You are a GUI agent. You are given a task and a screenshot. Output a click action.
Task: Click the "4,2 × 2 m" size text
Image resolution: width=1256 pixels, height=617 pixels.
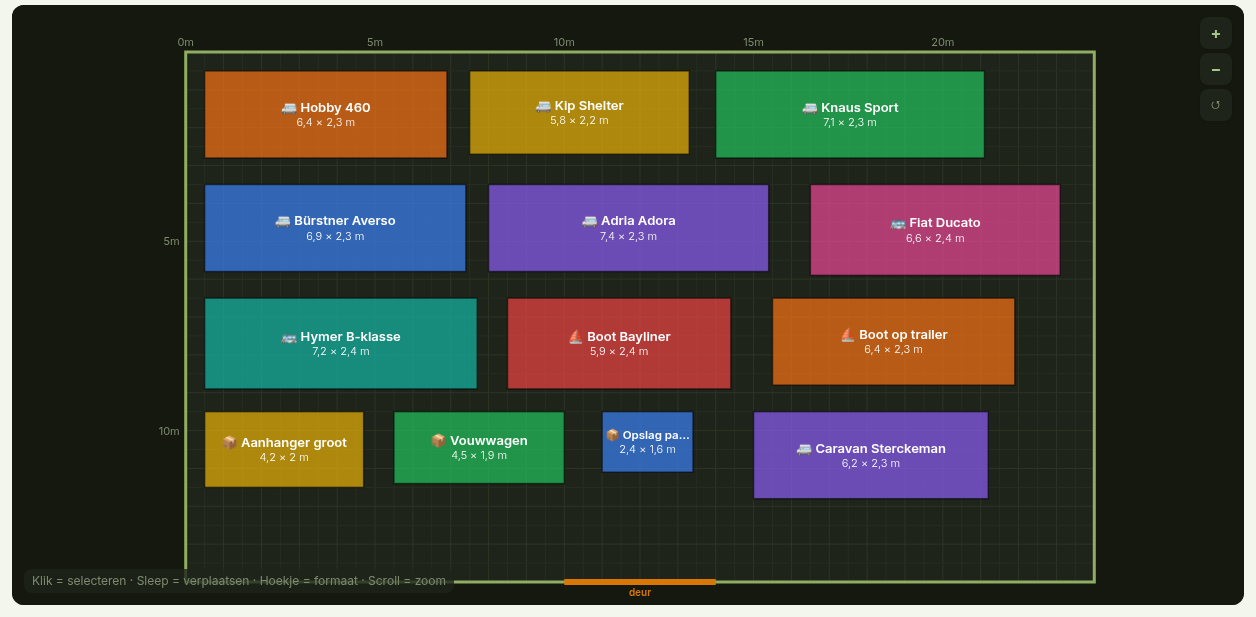tap(284, 458)
